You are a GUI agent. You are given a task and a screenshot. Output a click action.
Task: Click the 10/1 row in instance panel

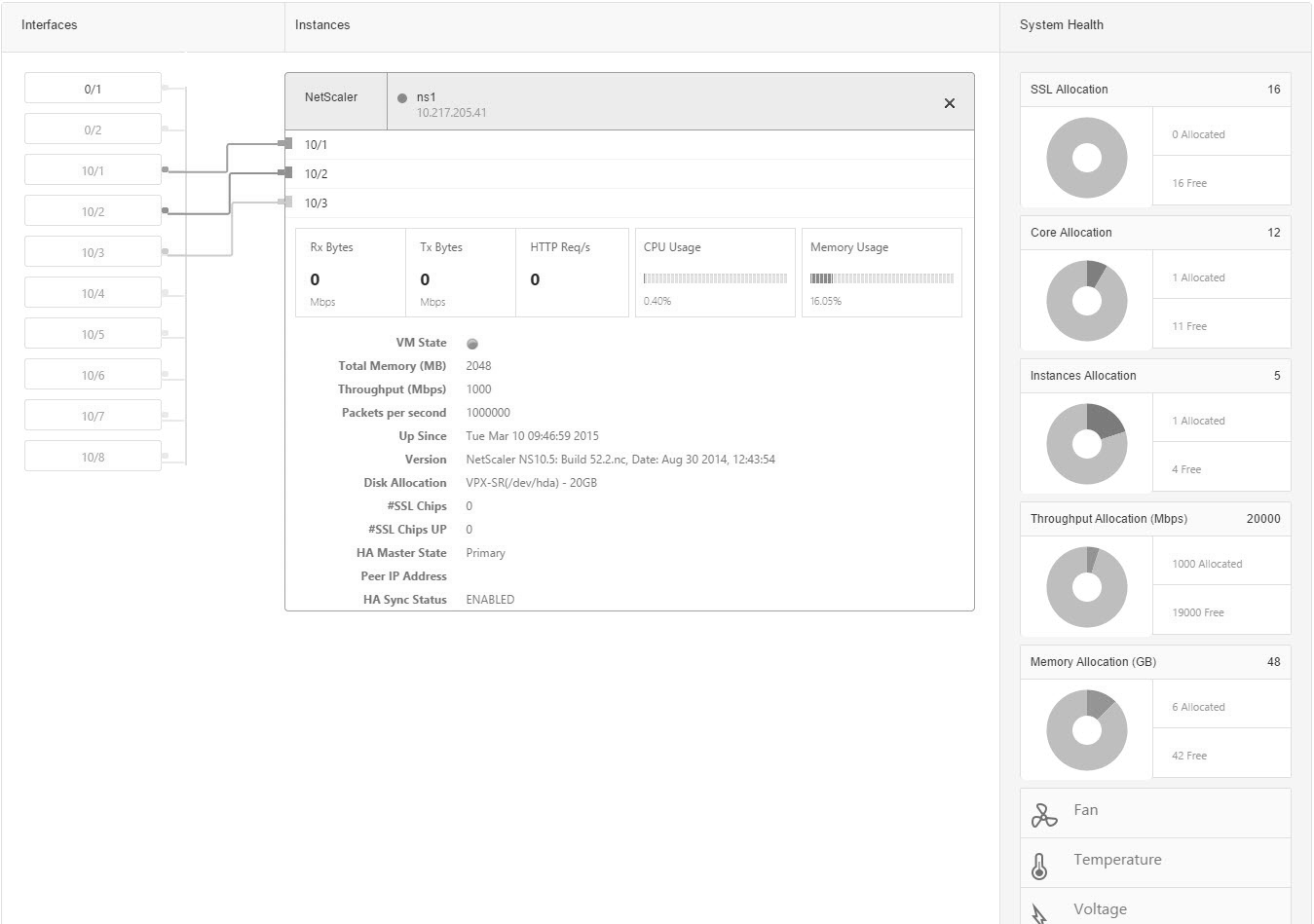click(x=629, y=144)
